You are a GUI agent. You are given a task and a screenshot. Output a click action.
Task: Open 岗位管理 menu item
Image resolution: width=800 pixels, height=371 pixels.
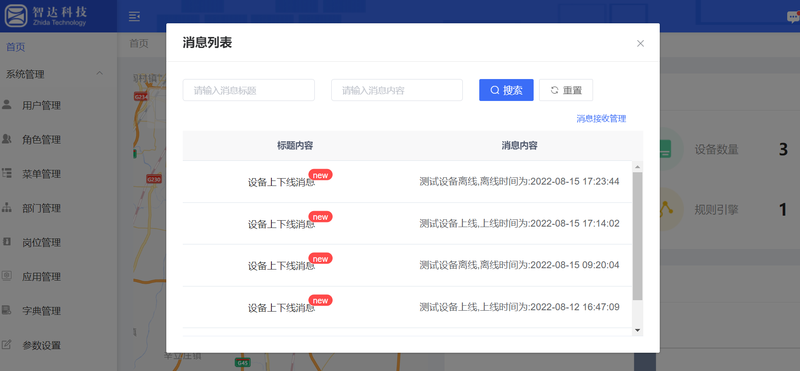click(x=41, y=242)
